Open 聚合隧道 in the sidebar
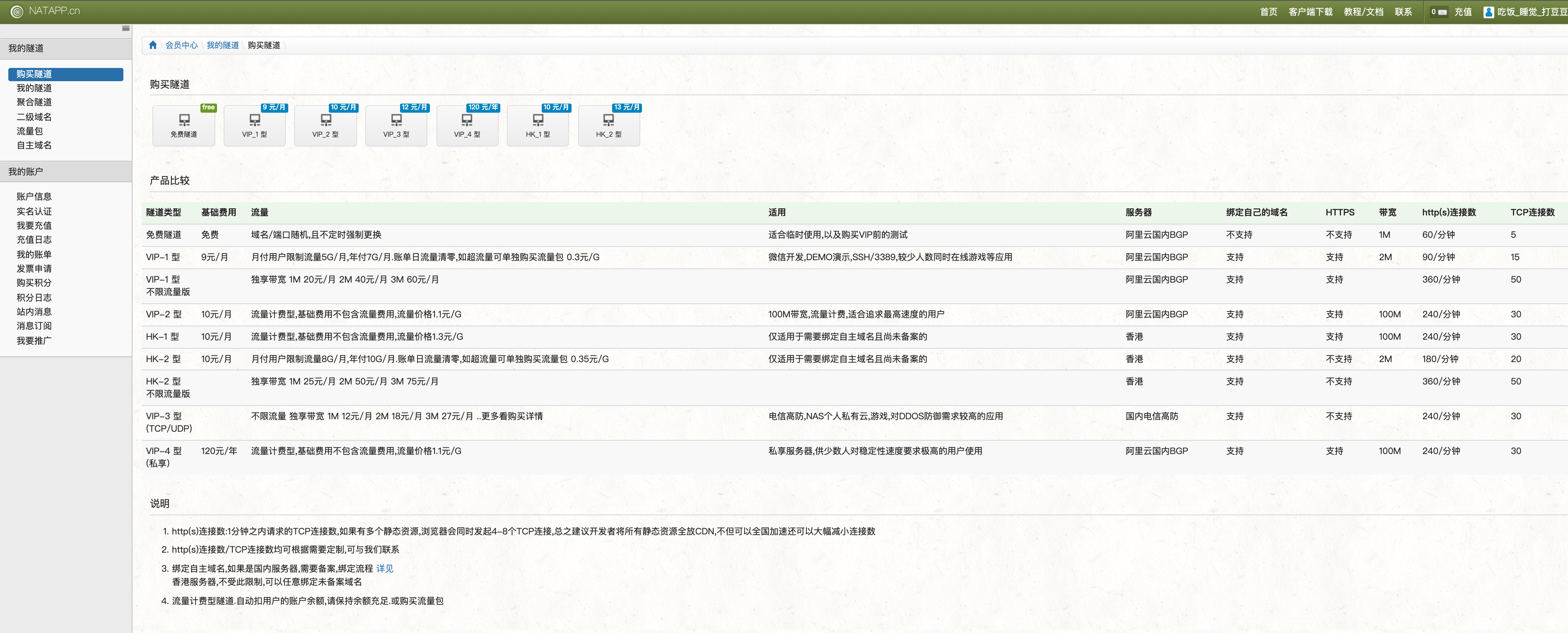The image size is (1568, 633). pos(34,102)
